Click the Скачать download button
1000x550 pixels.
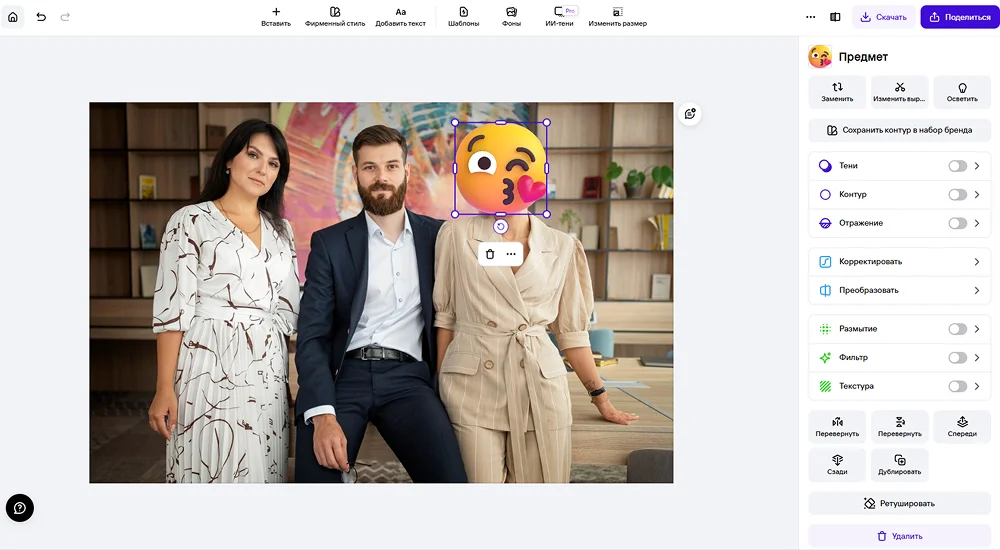click(883, 17)
